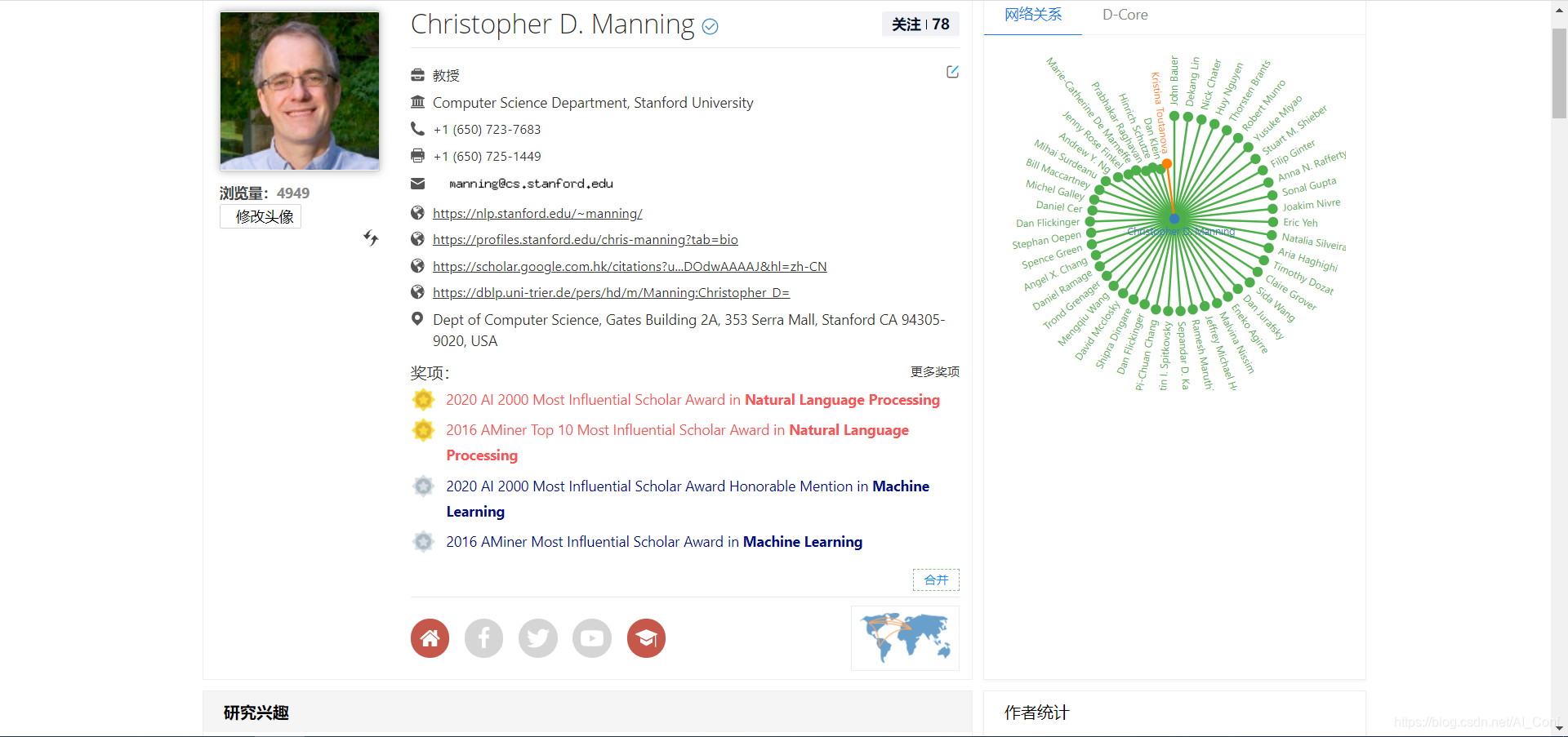The height and width of the screenshot is (737, 1568).
Task: Click the Sonal Gupta name in the graph
Action: [x=1309, y=186]
